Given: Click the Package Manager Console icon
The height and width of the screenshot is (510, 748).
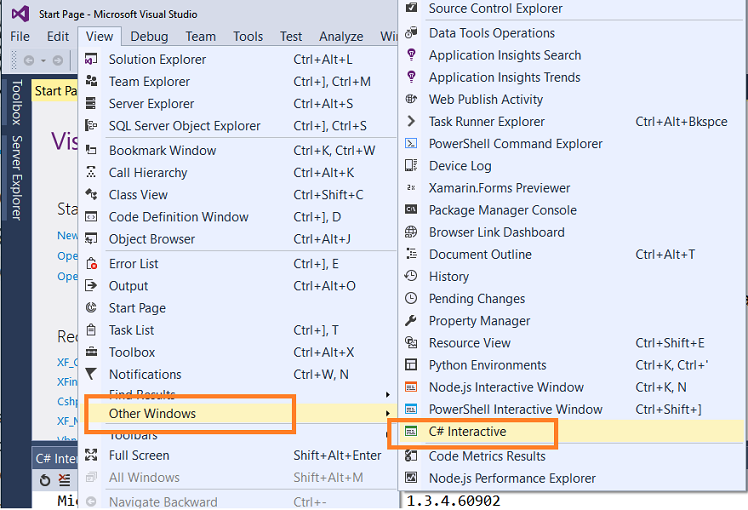Looking at the screenshot, I should pos(411,209).
